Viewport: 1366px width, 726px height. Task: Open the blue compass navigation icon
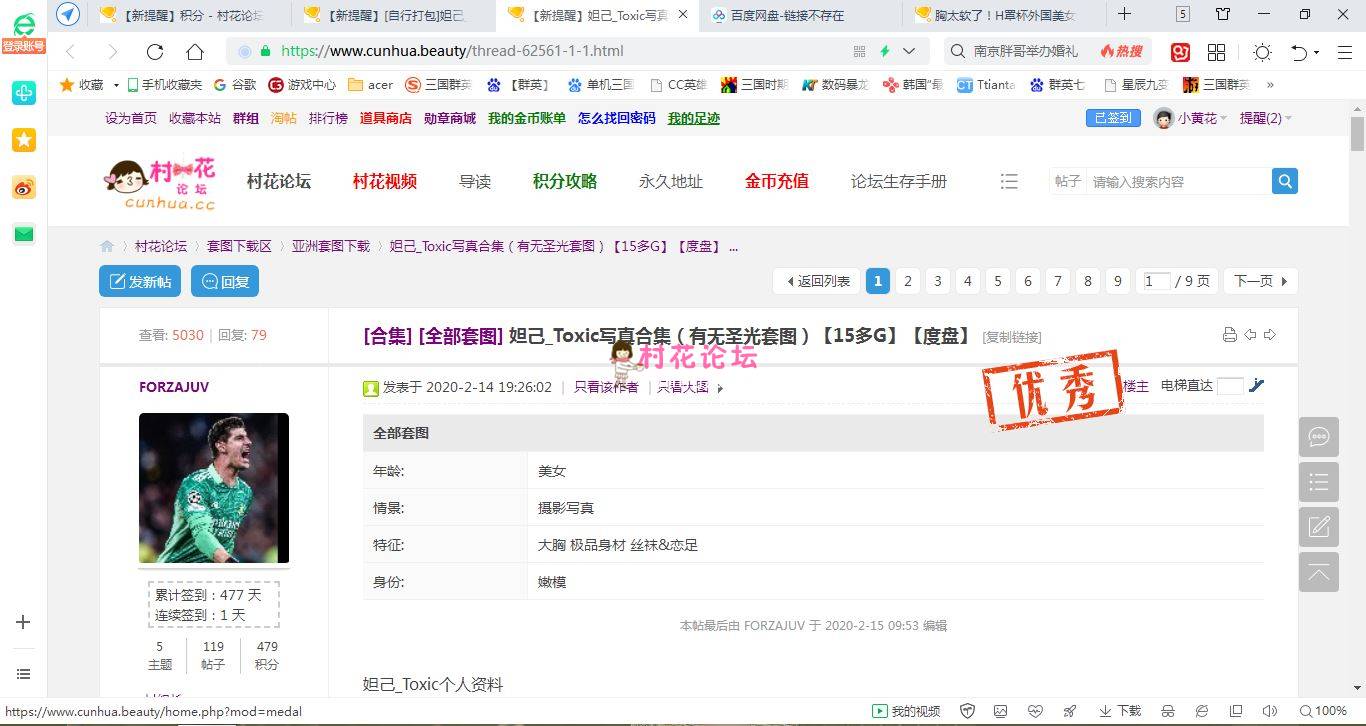pyautogui.click(x=67, y=14)
